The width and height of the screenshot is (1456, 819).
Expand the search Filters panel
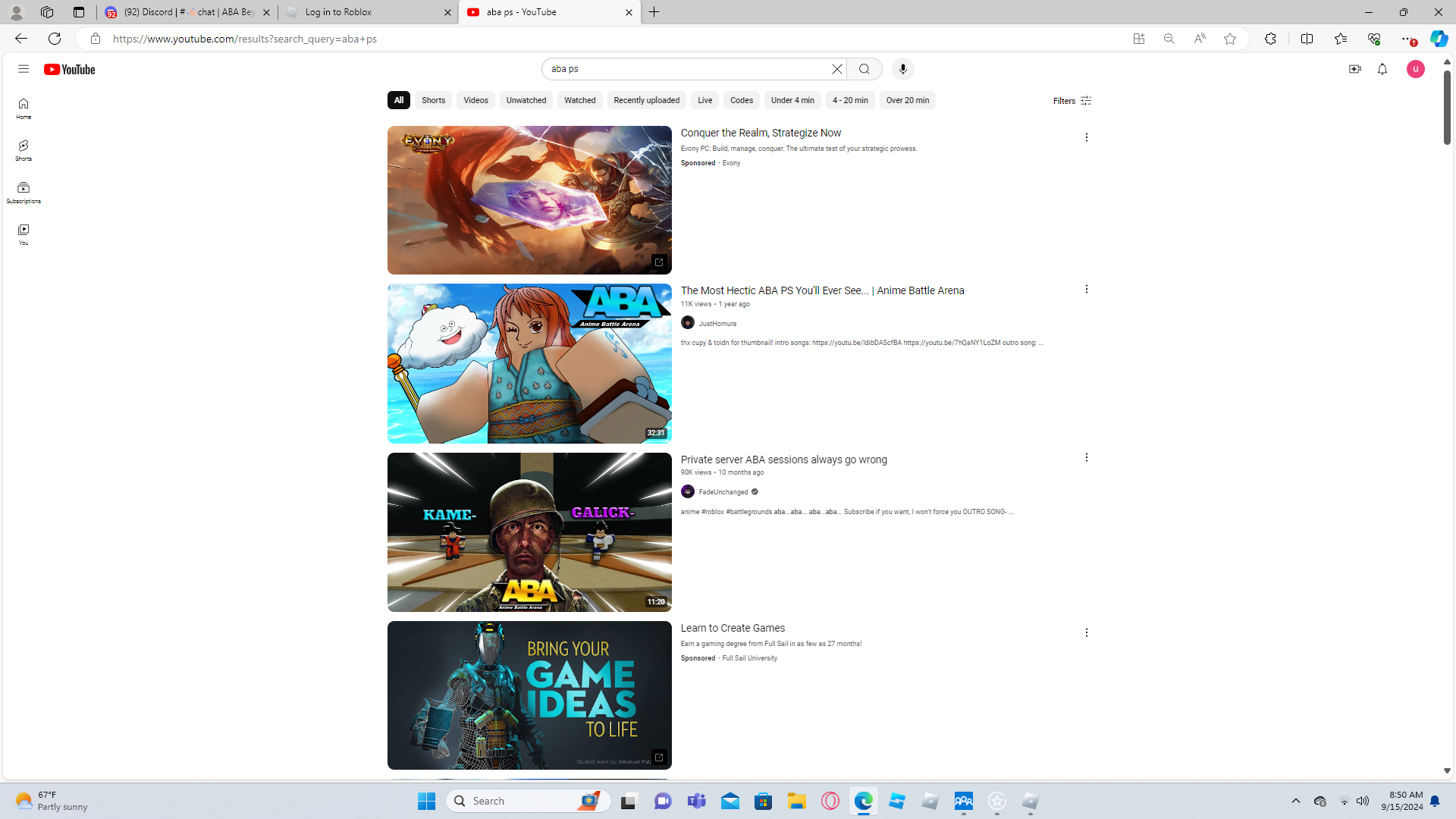[1072, 101]
